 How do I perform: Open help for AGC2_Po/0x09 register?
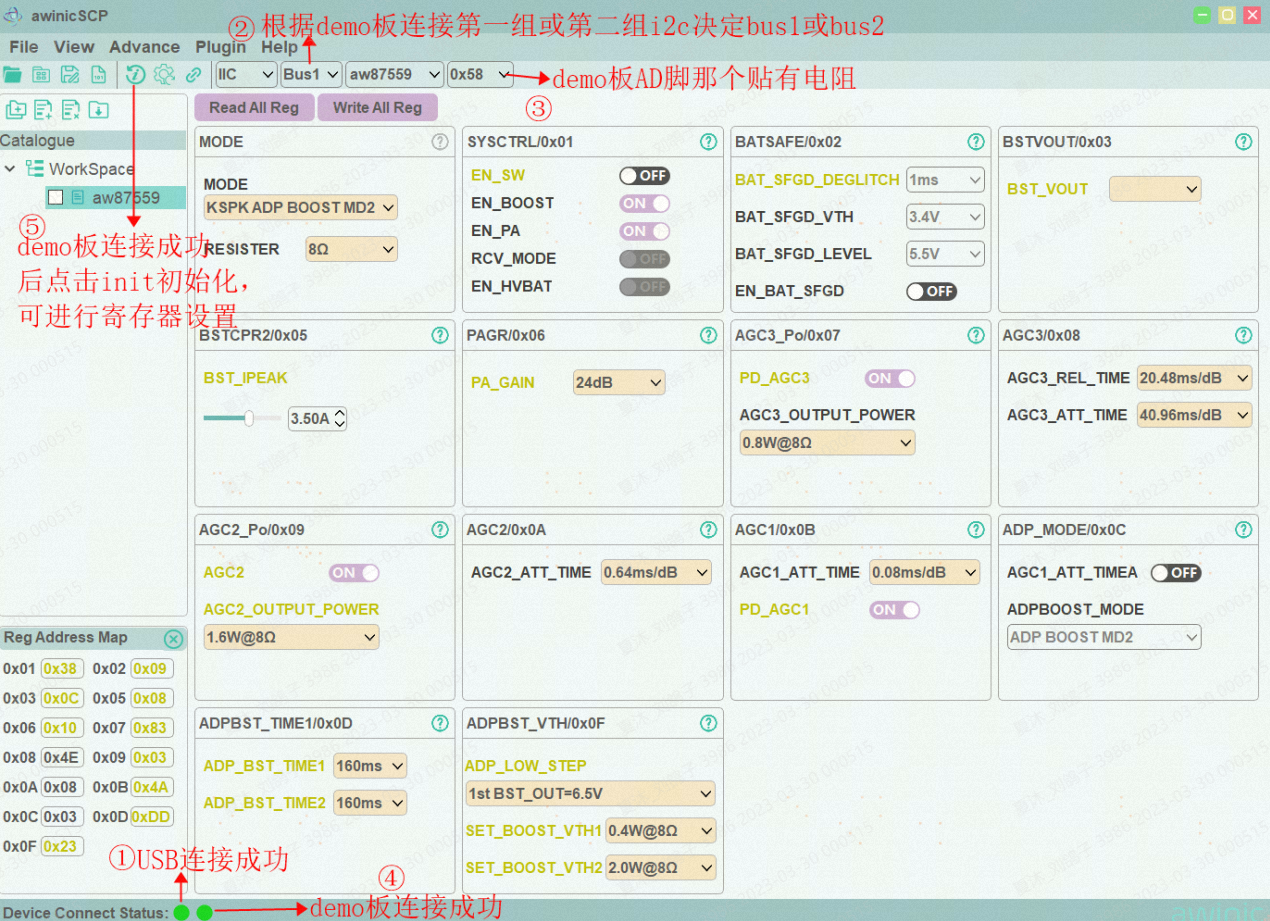click(x=440, y=529)
